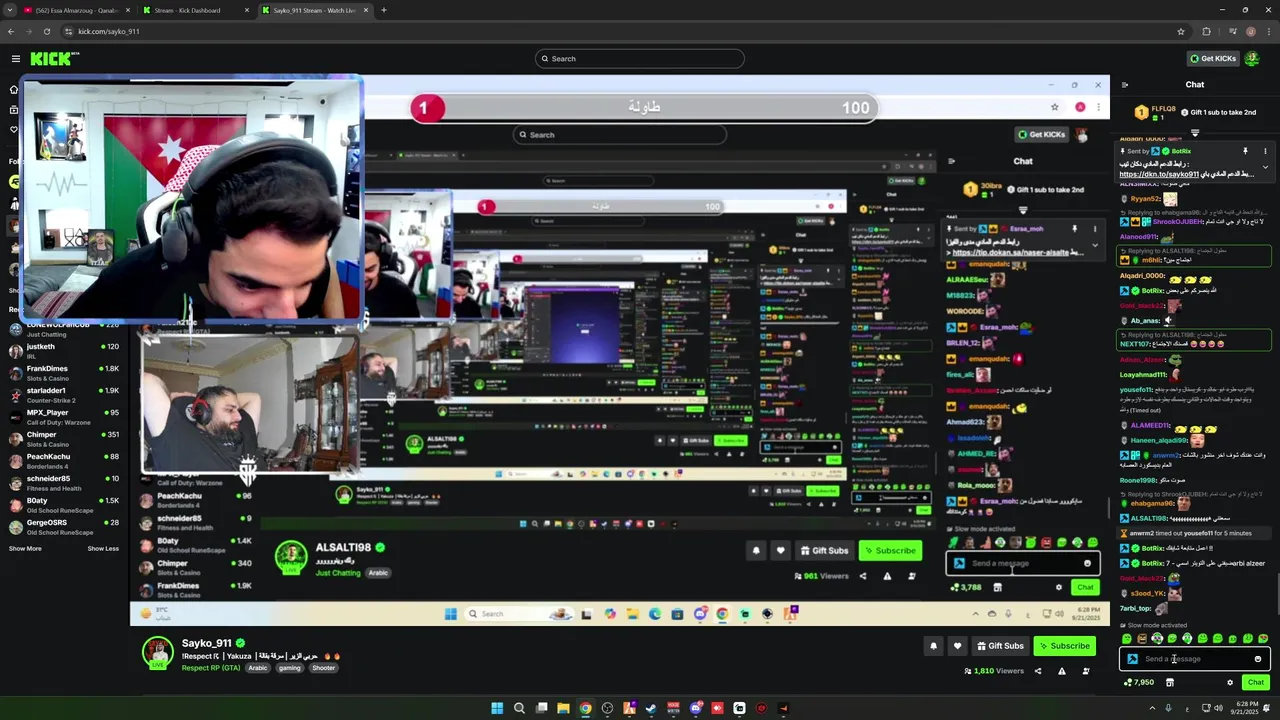This screenshot has width=1280, height=720.
Task: Expand the gift leaderboard chevron
Action: [1195, 132]
